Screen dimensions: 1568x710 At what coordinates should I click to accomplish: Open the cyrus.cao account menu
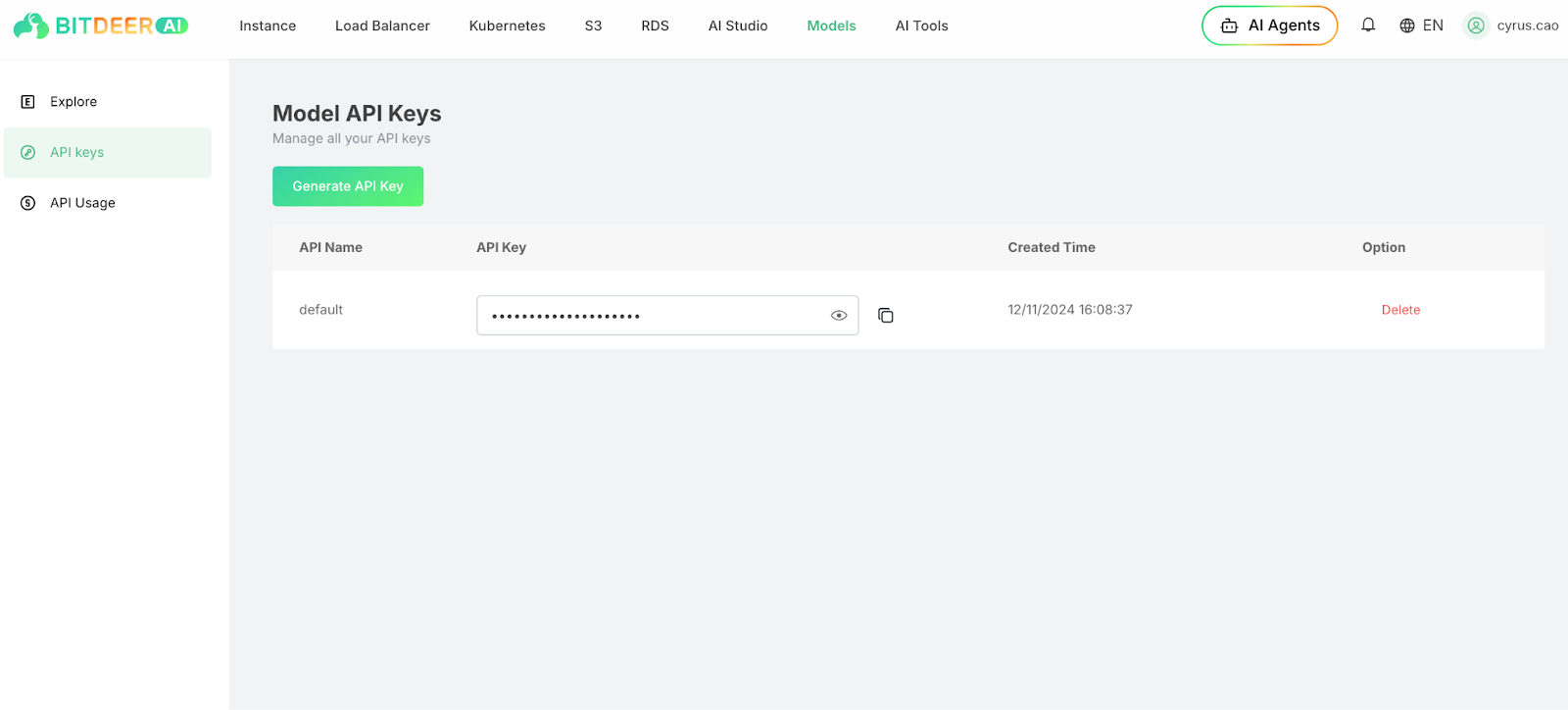[1527, 25]
